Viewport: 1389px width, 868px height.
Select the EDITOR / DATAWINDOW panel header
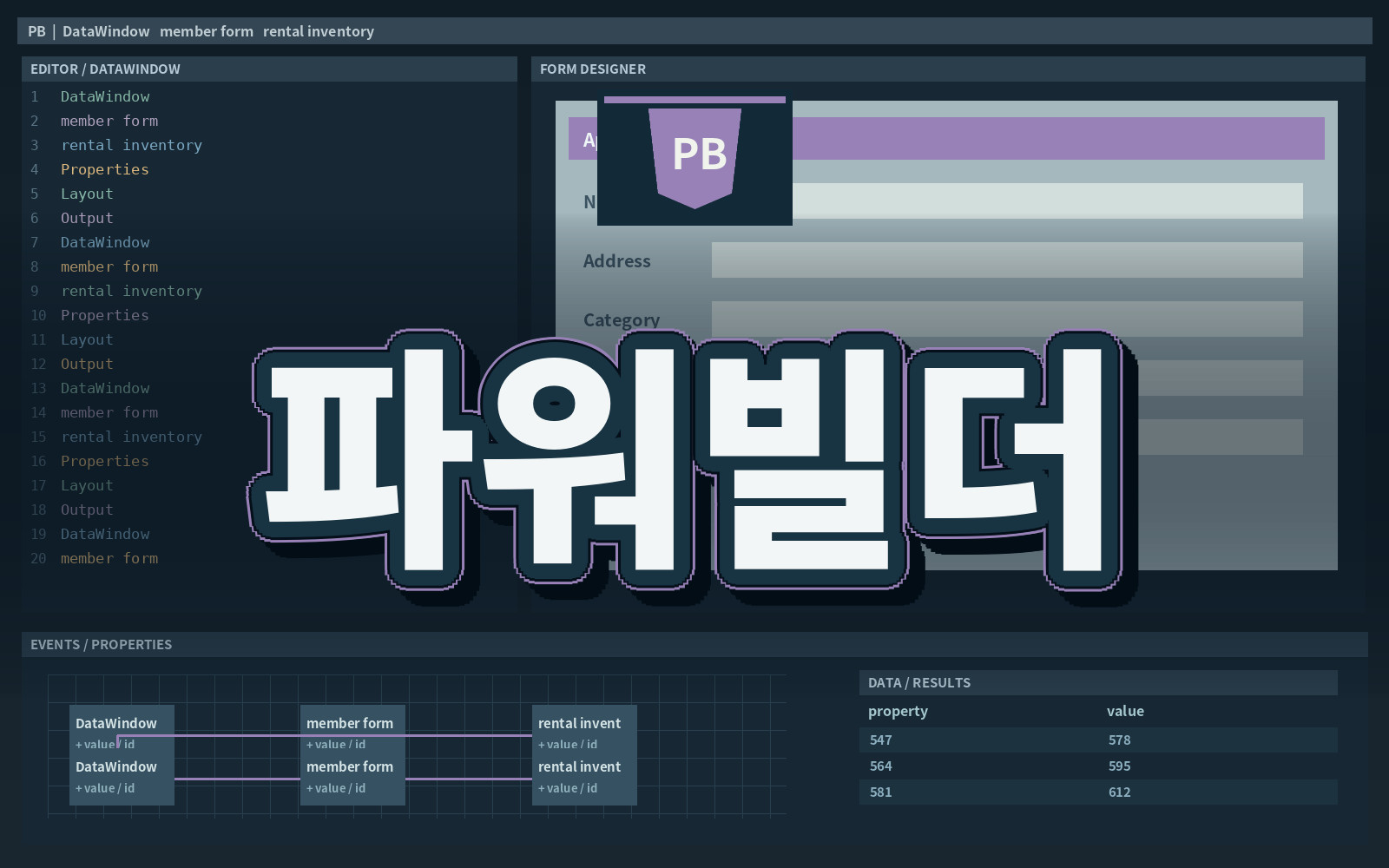tap(269, 69)
